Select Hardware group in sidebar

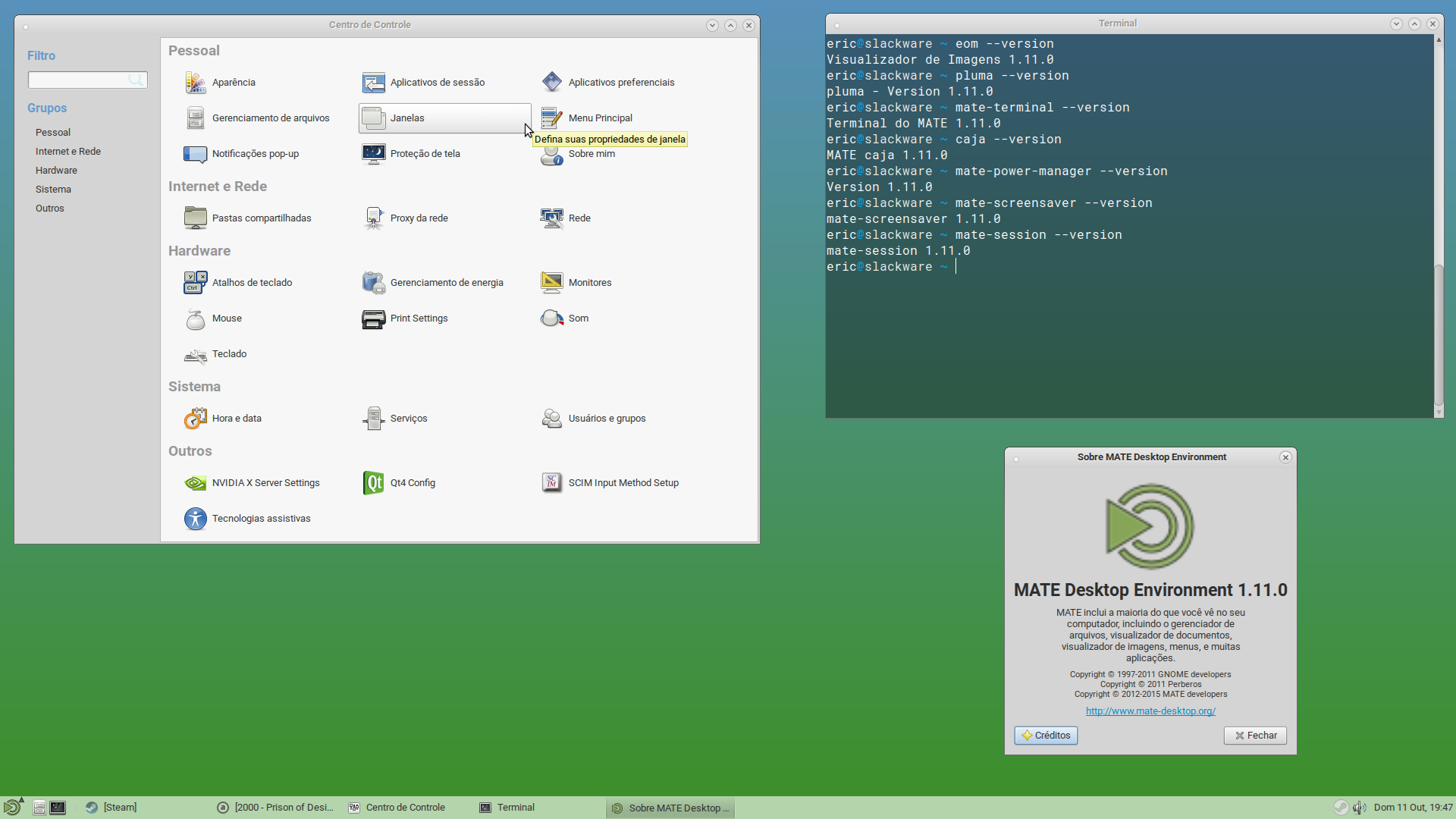(x=56, y=171)
